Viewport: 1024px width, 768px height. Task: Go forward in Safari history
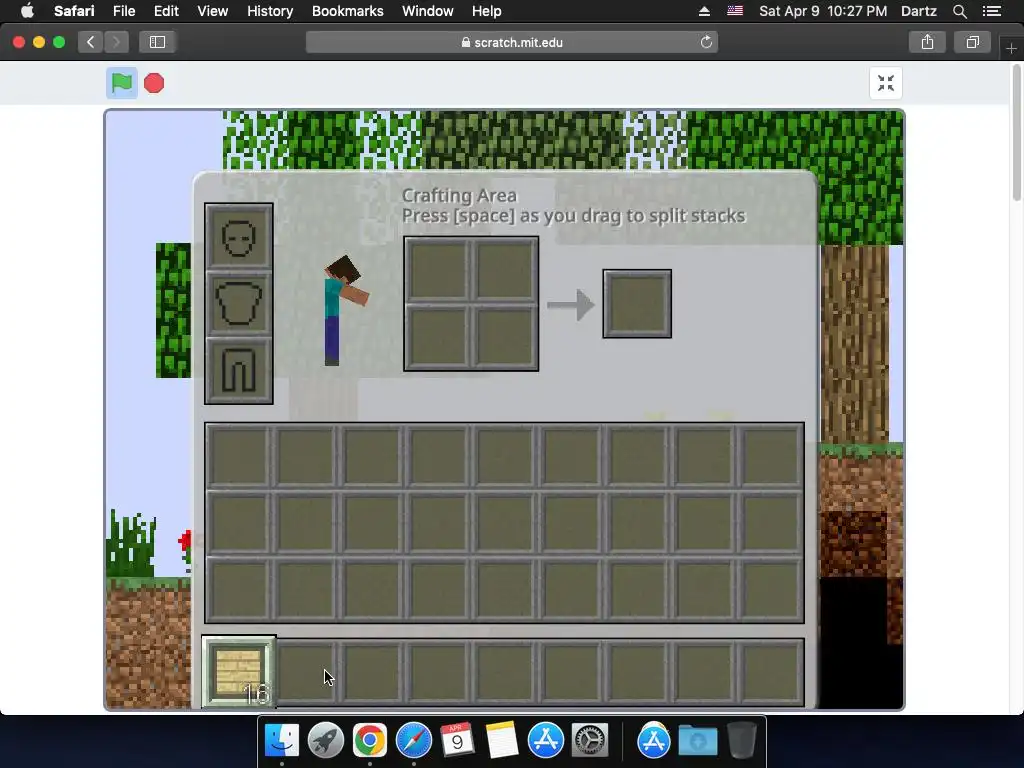pyautogui.click(x=116, y=42)
